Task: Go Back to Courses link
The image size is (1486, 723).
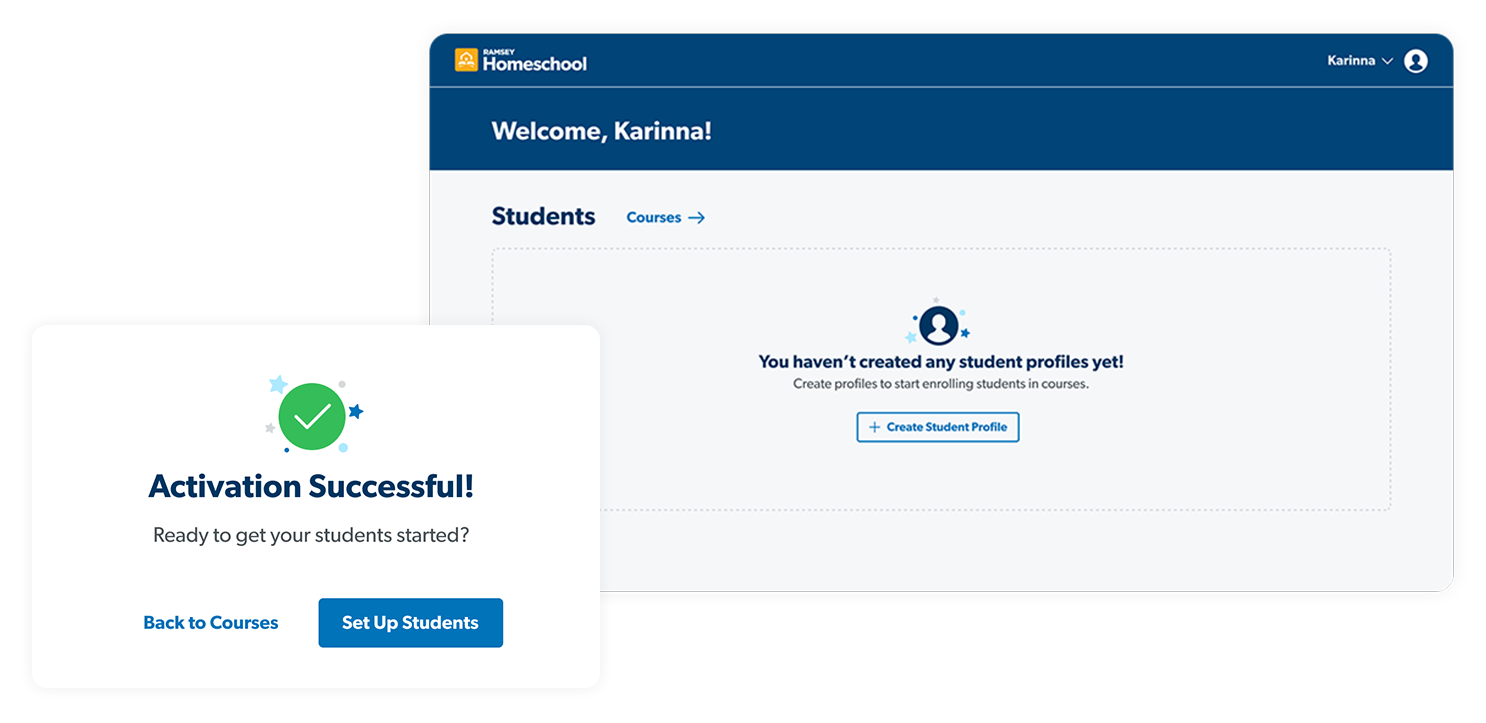Action: click(211, 623)
